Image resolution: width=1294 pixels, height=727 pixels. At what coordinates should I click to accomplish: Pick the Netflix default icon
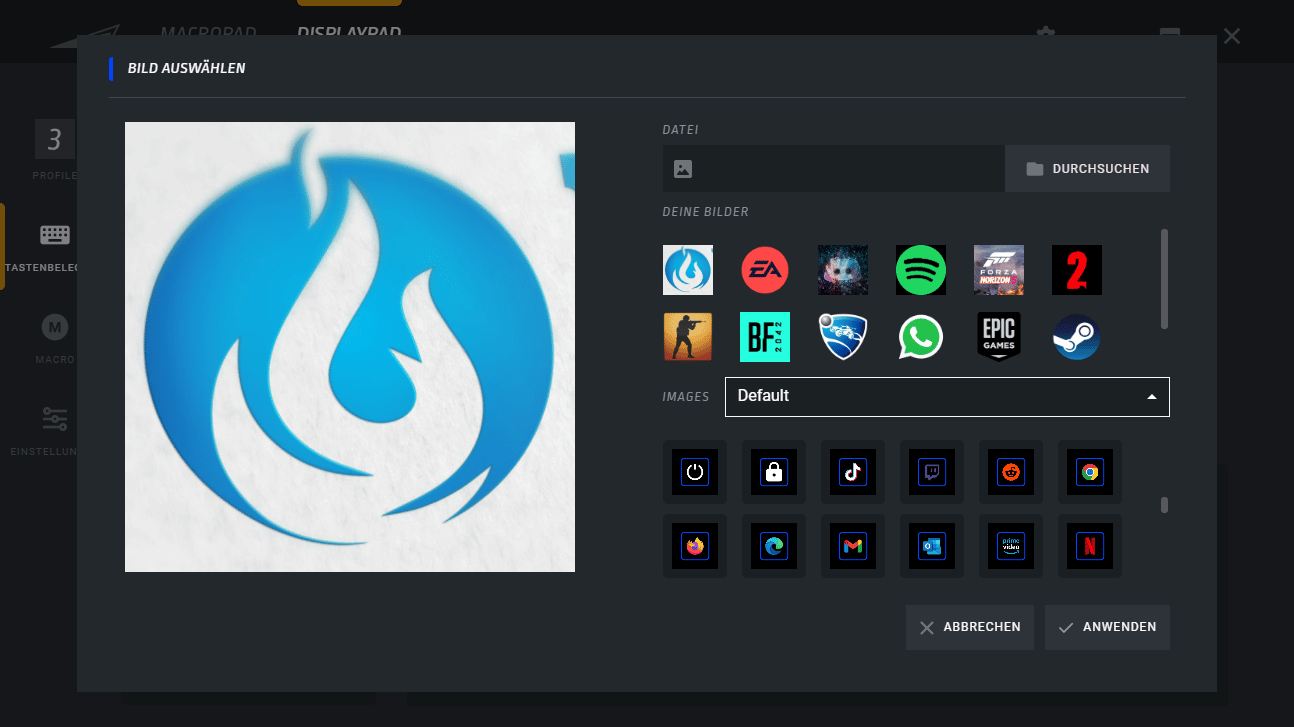pyautogui.click(x=1089, y=546)
